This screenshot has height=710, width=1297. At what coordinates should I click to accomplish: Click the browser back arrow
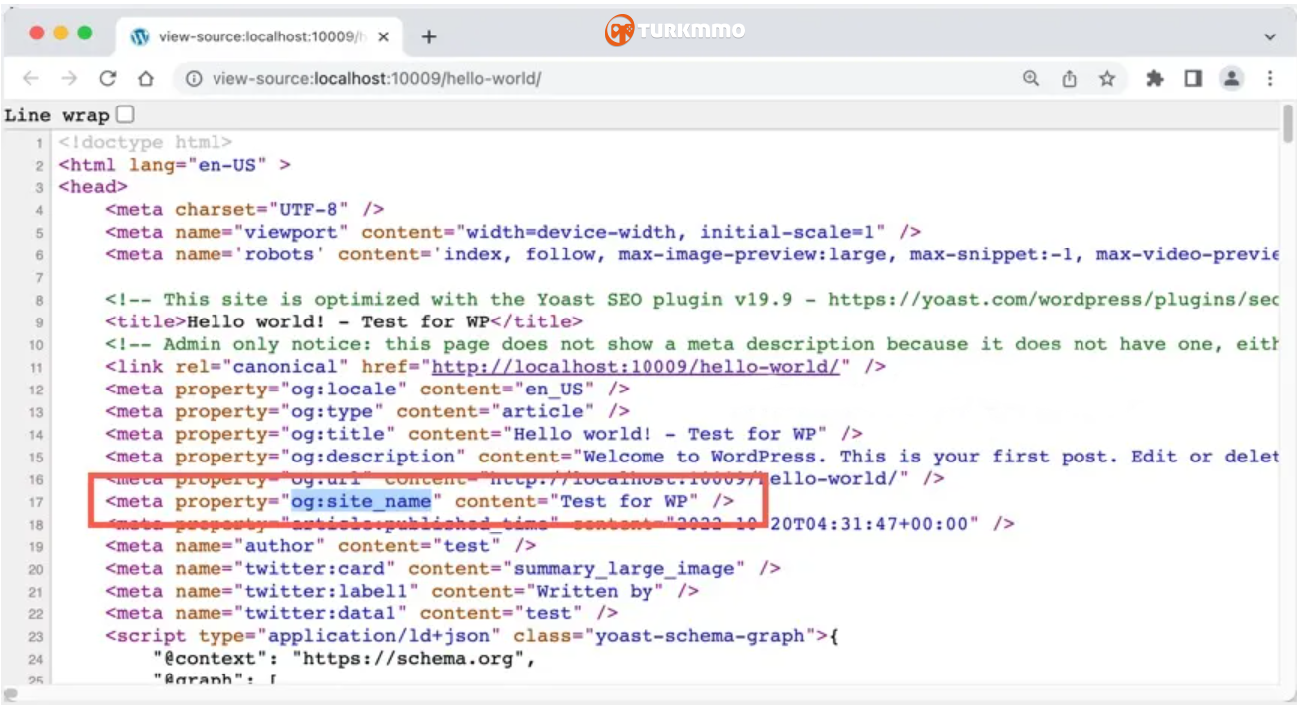[x=30, y=78]
